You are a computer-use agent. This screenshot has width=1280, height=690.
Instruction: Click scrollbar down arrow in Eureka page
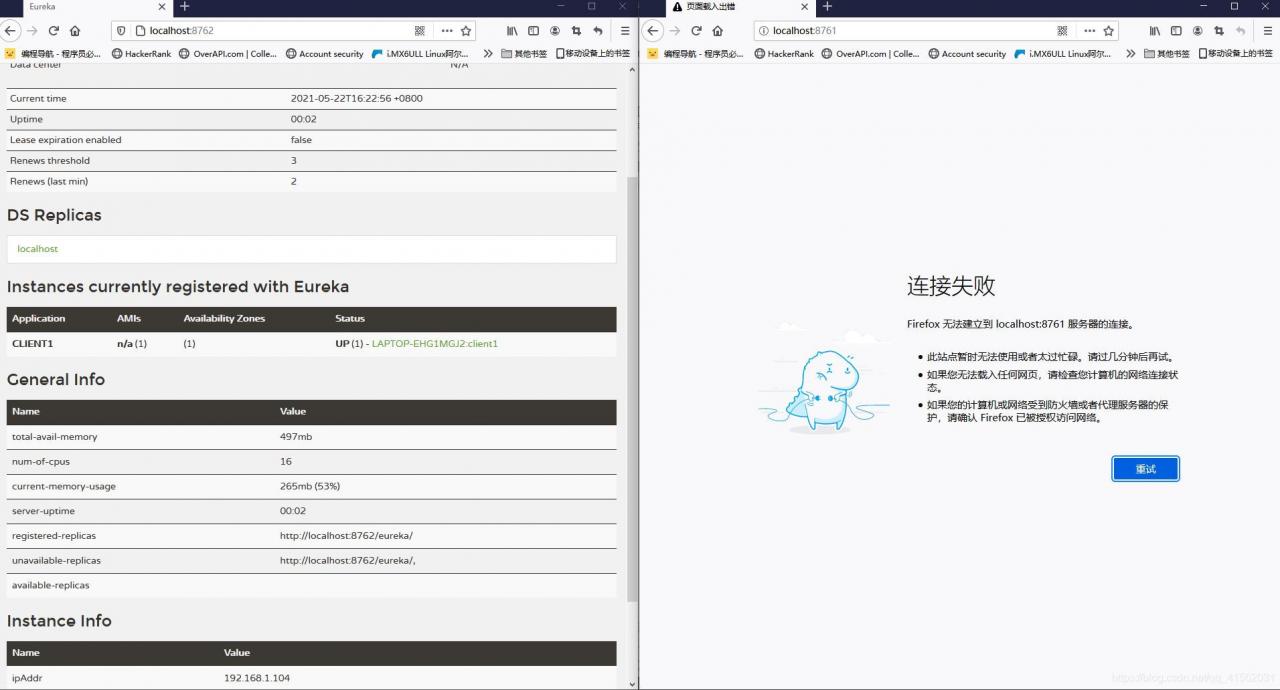pyautogui.click(x=632, y=684)
